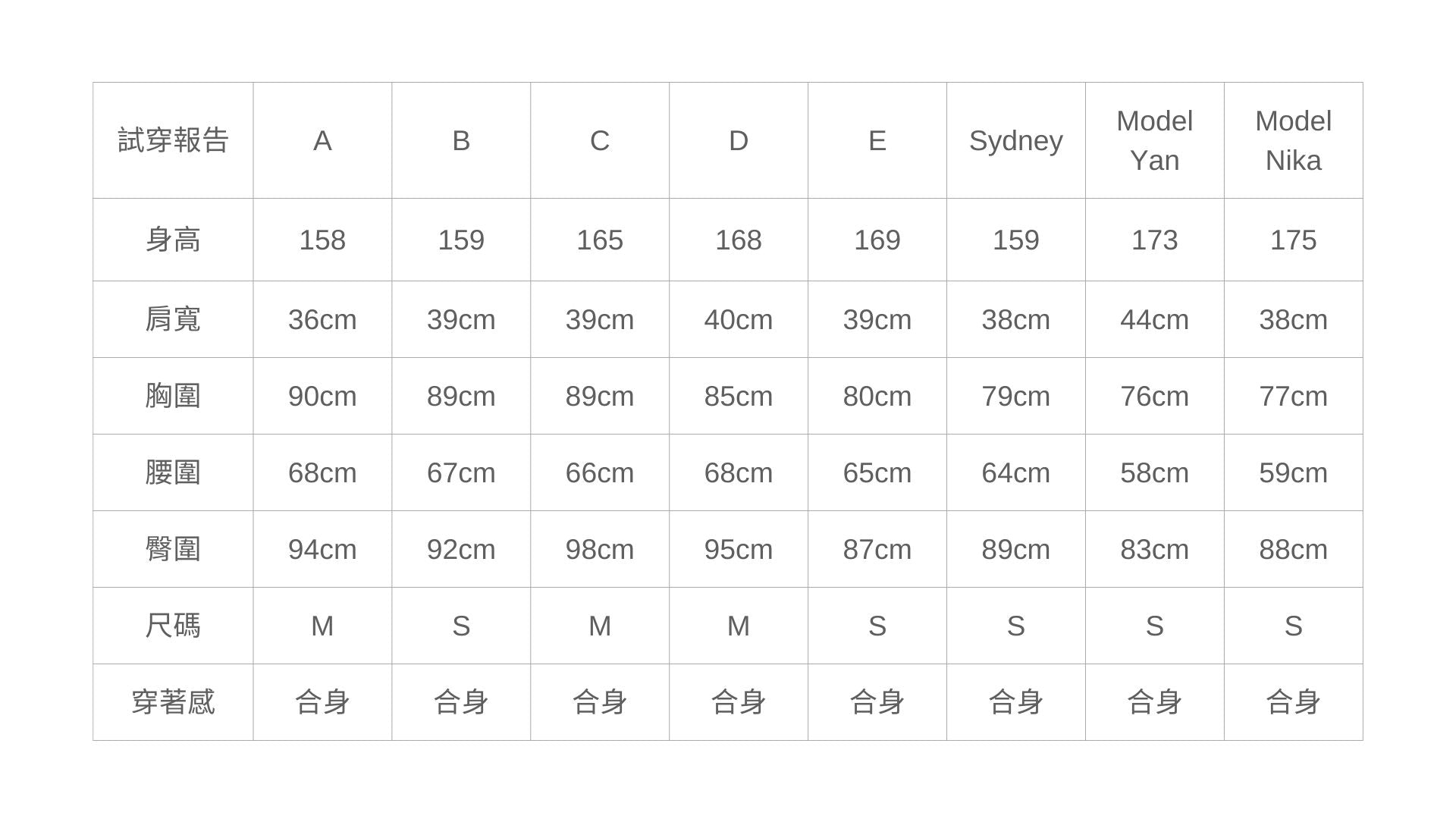
Task: Click the 44cm shoulder width cell
Action: [1154, 319]
